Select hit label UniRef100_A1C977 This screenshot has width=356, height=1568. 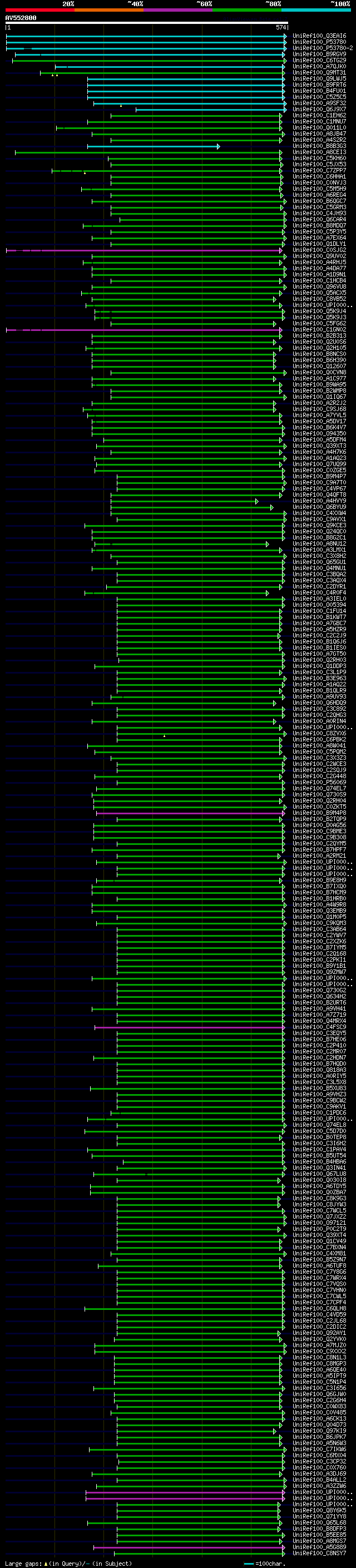click(x=319, y=379)
